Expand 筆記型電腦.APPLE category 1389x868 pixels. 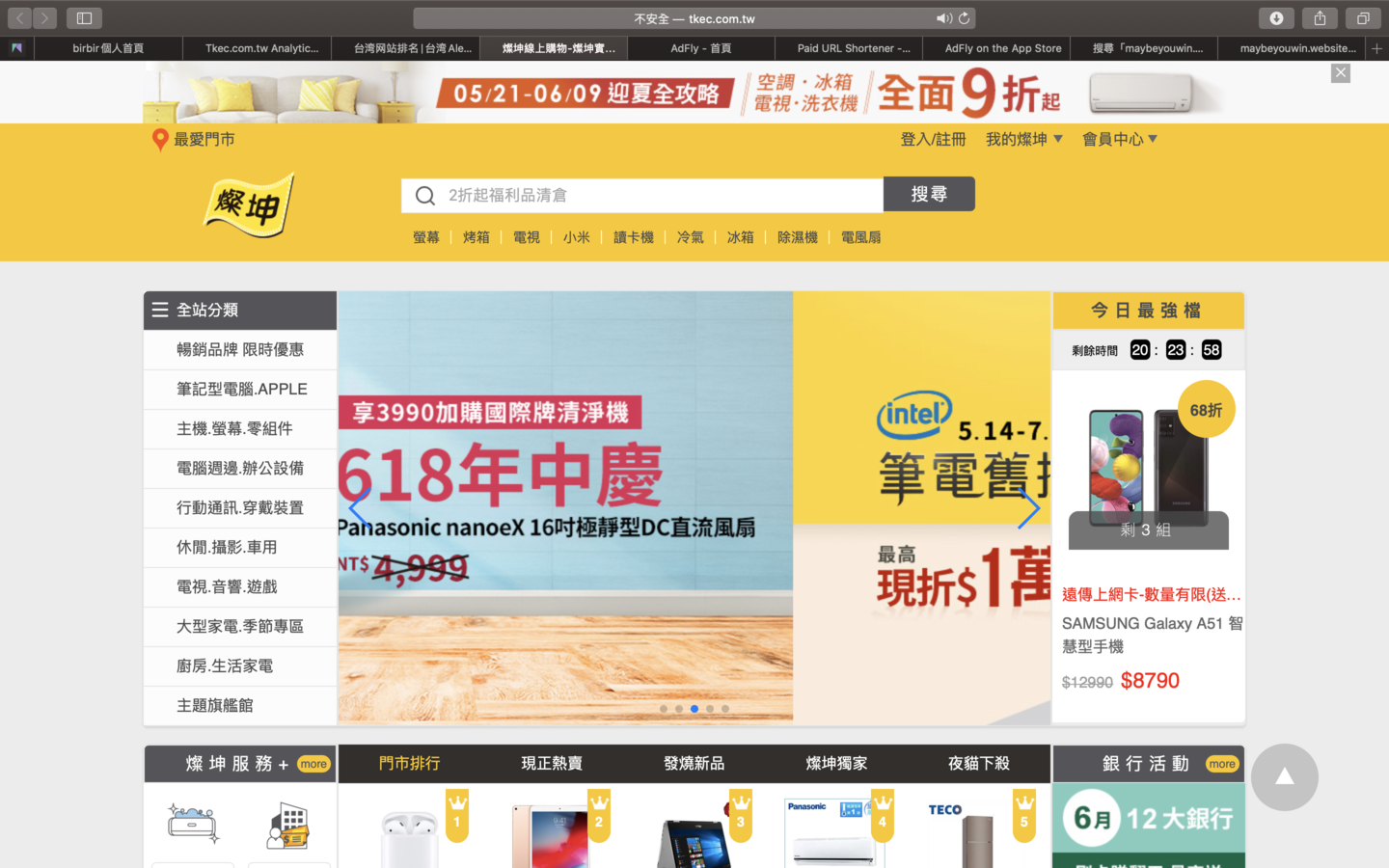240,390
